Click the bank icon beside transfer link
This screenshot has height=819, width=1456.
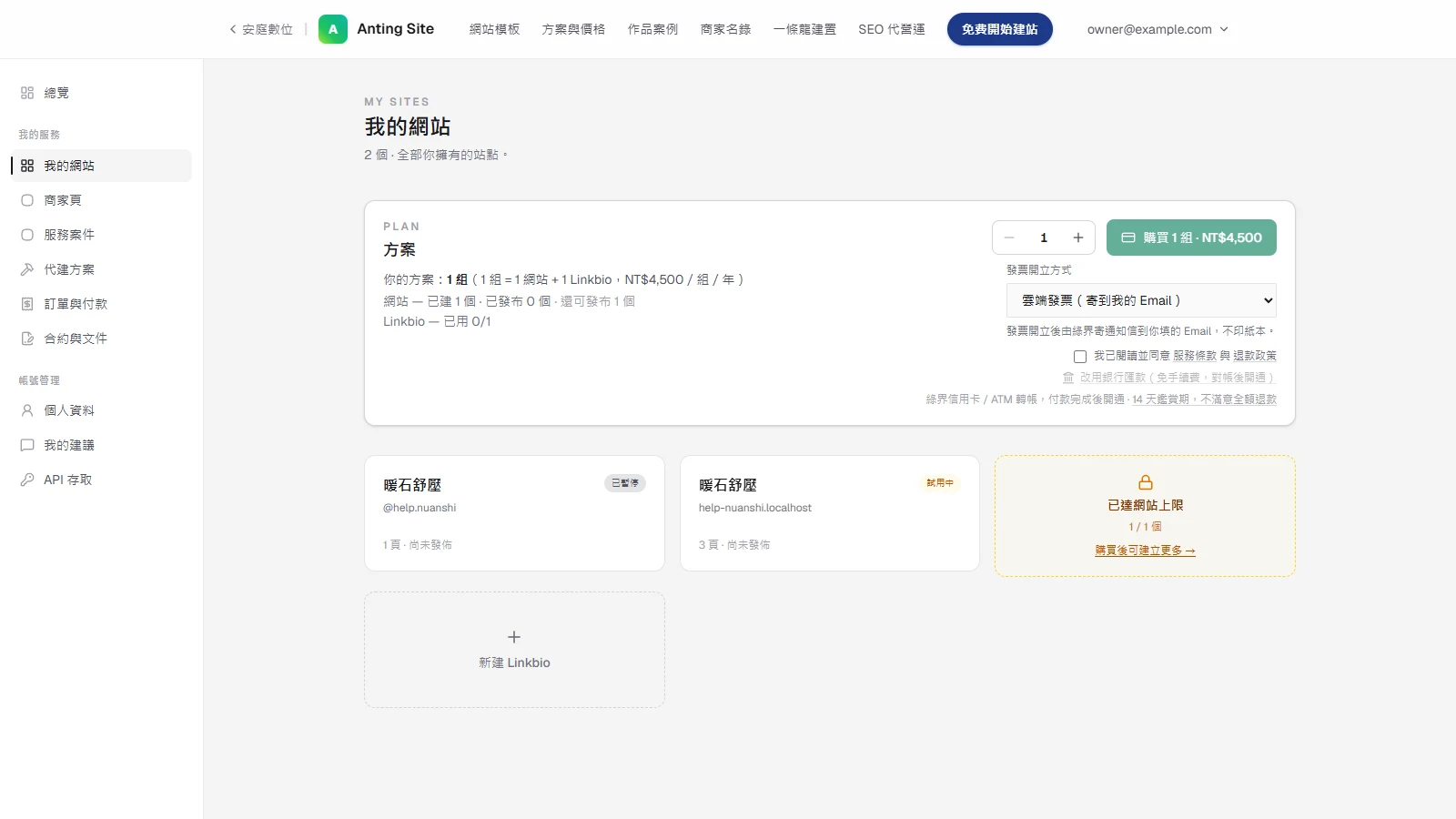pyautogui.click(x=1068, y=377)
